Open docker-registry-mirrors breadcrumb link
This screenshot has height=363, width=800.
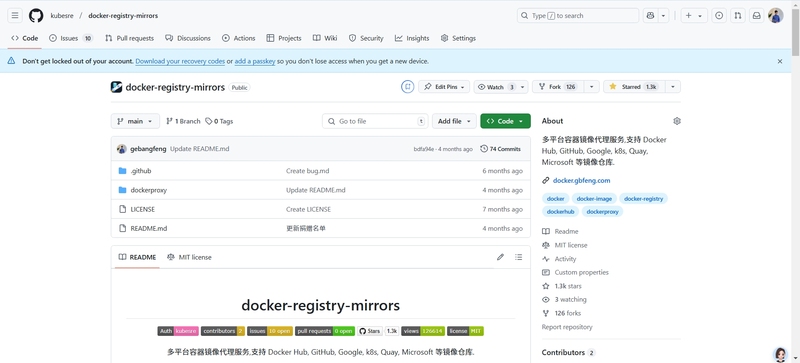tap(123, 16)
